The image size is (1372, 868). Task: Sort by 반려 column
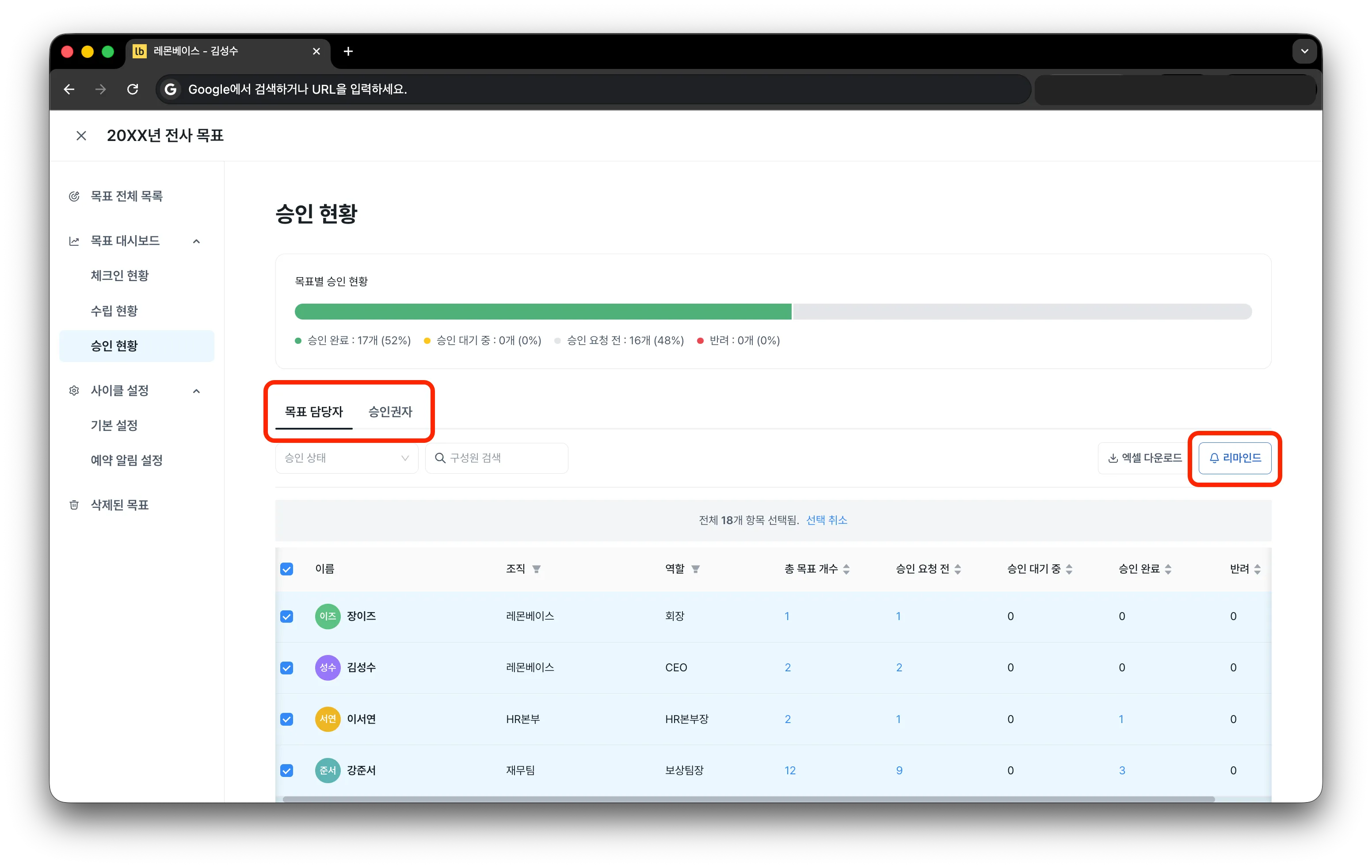point(1258,569)
